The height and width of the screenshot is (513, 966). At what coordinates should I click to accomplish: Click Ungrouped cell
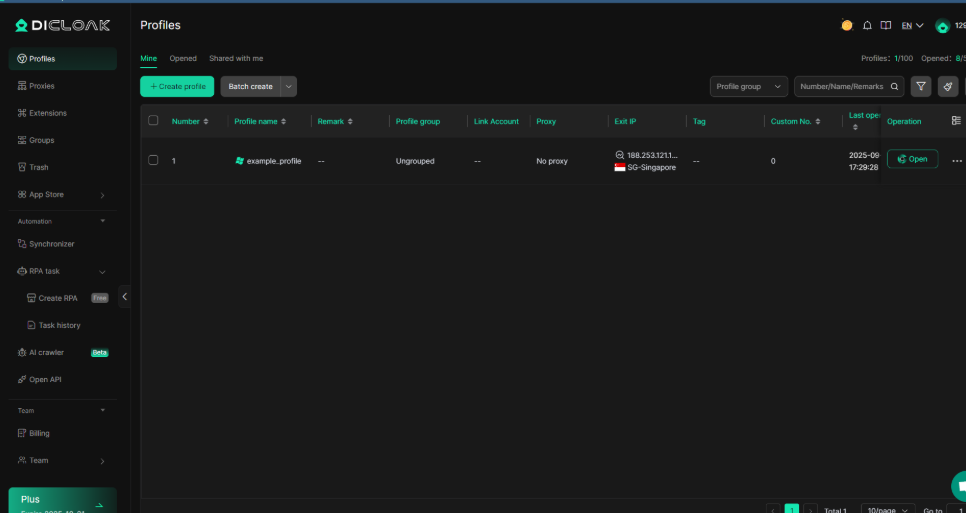click(x=415, y=161)
